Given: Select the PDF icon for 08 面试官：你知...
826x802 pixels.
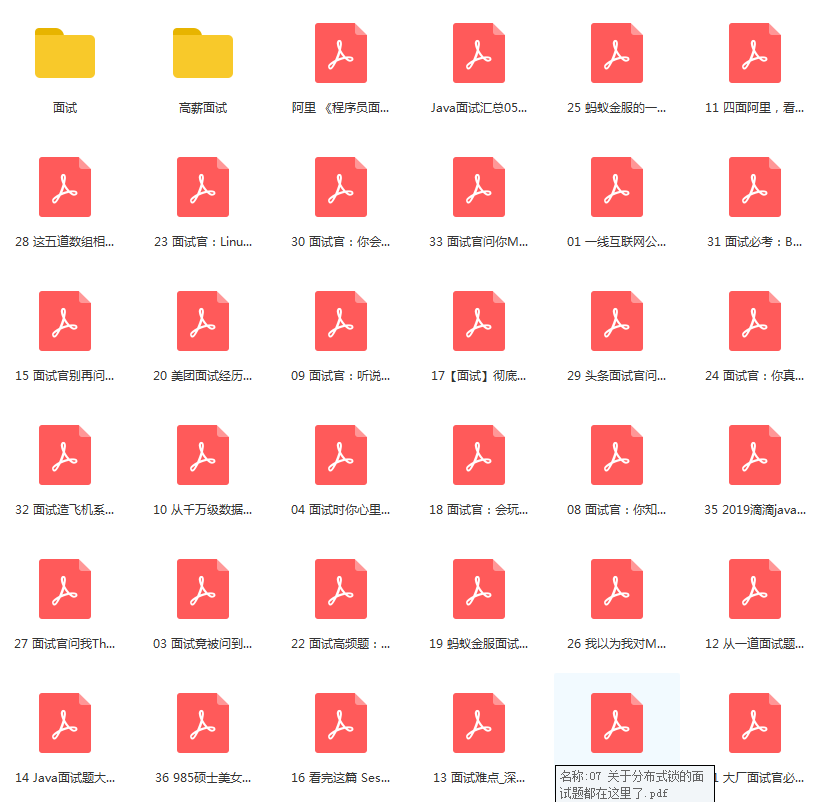Looking at the screenshot, I should tap(617, 455).
